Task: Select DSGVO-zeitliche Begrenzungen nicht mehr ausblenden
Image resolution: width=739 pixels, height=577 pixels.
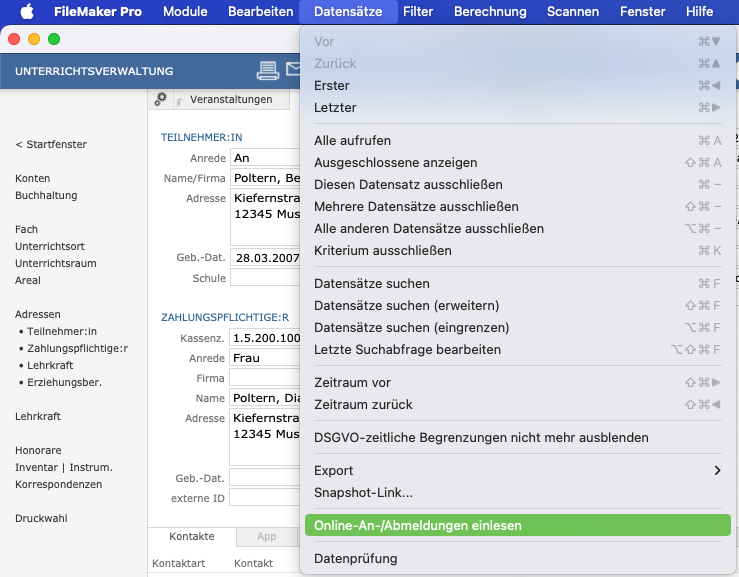Action: (518, 437)
